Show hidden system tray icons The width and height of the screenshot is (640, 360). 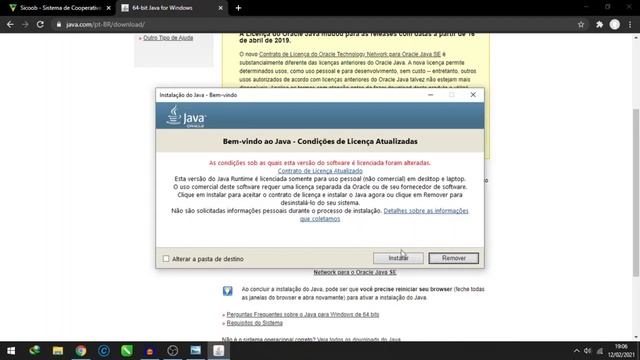click(x=576, y=351)
